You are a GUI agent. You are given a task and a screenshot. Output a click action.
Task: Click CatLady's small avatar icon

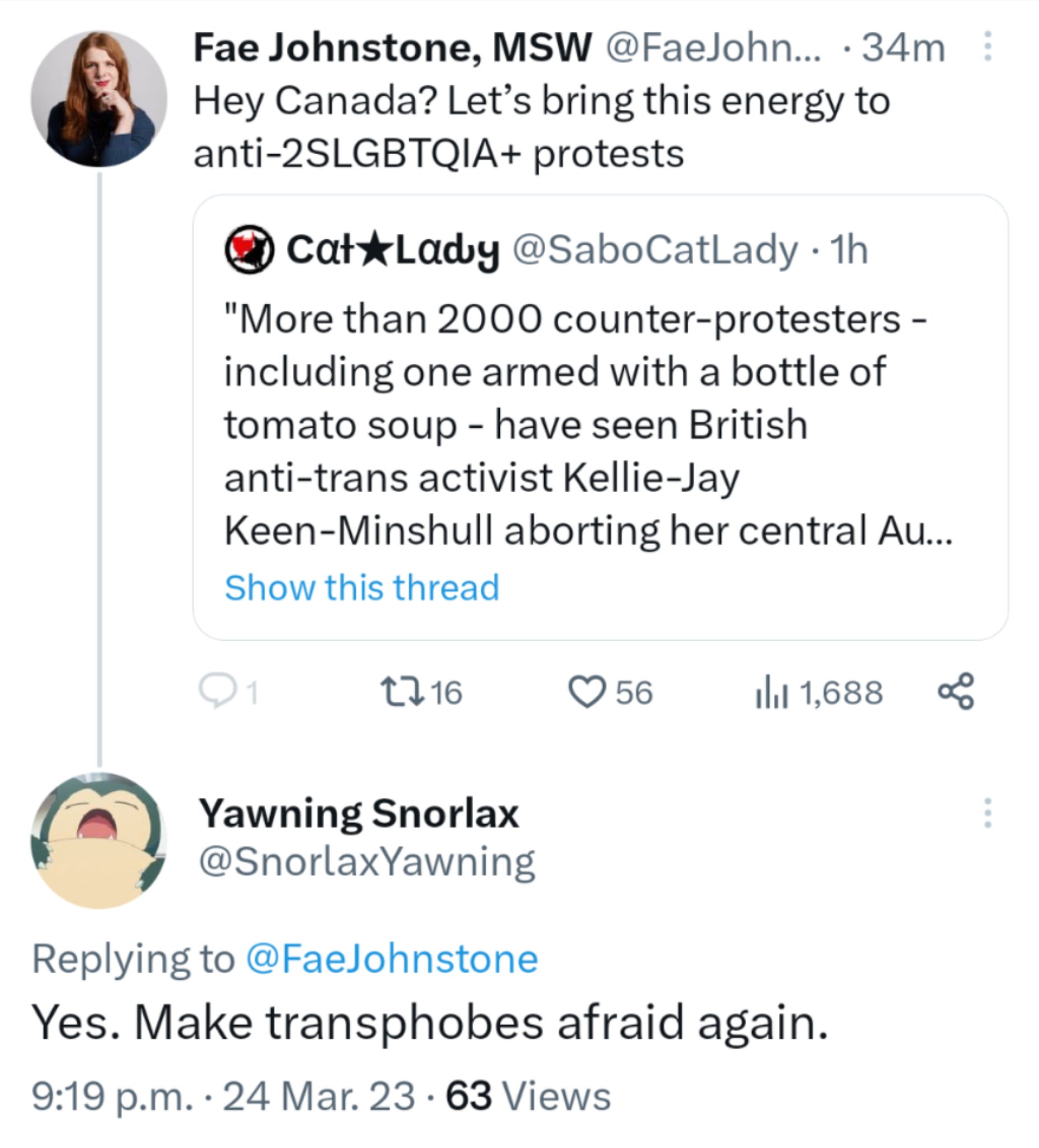pyautogui.click(x=249, y=249)
